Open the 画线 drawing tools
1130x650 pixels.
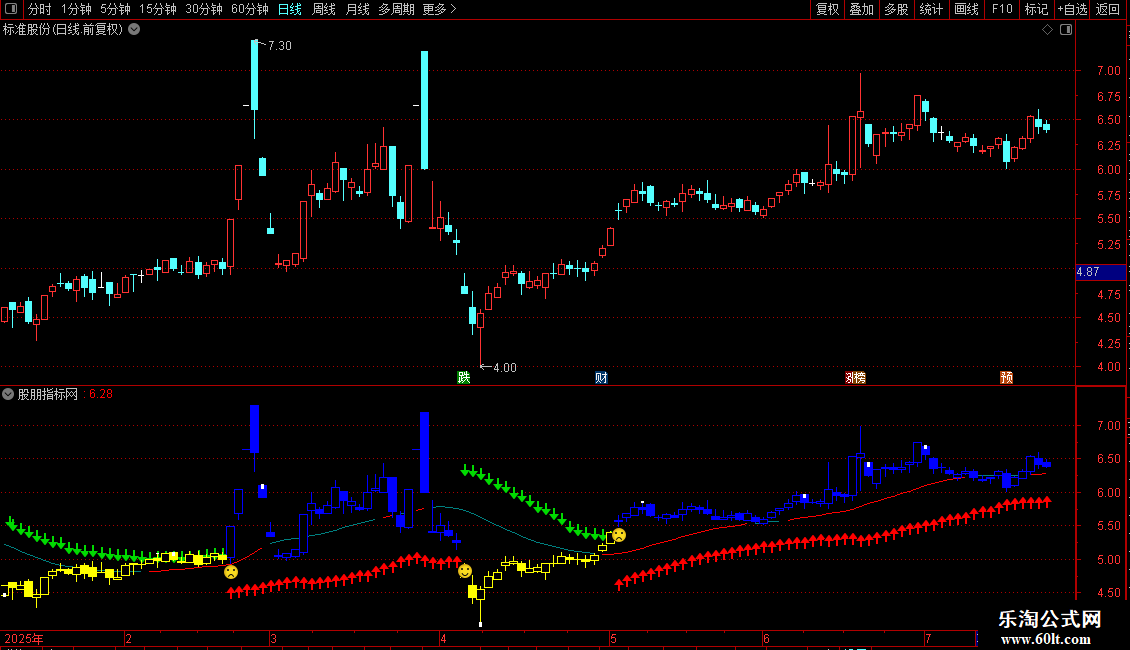pos(966,9)
